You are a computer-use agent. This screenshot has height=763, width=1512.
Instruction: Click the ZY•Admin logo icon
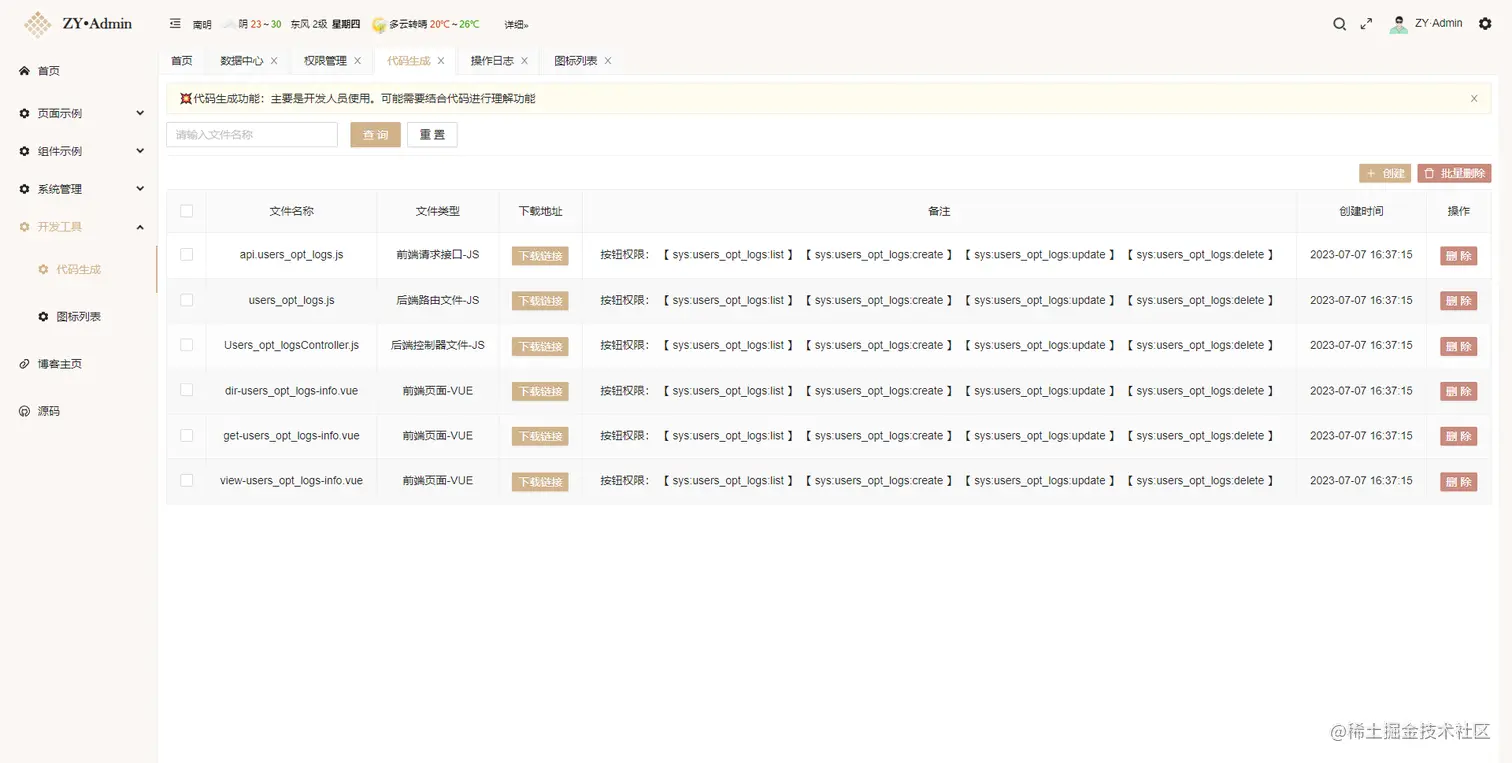pyautogui.click(x=37, y=23)
